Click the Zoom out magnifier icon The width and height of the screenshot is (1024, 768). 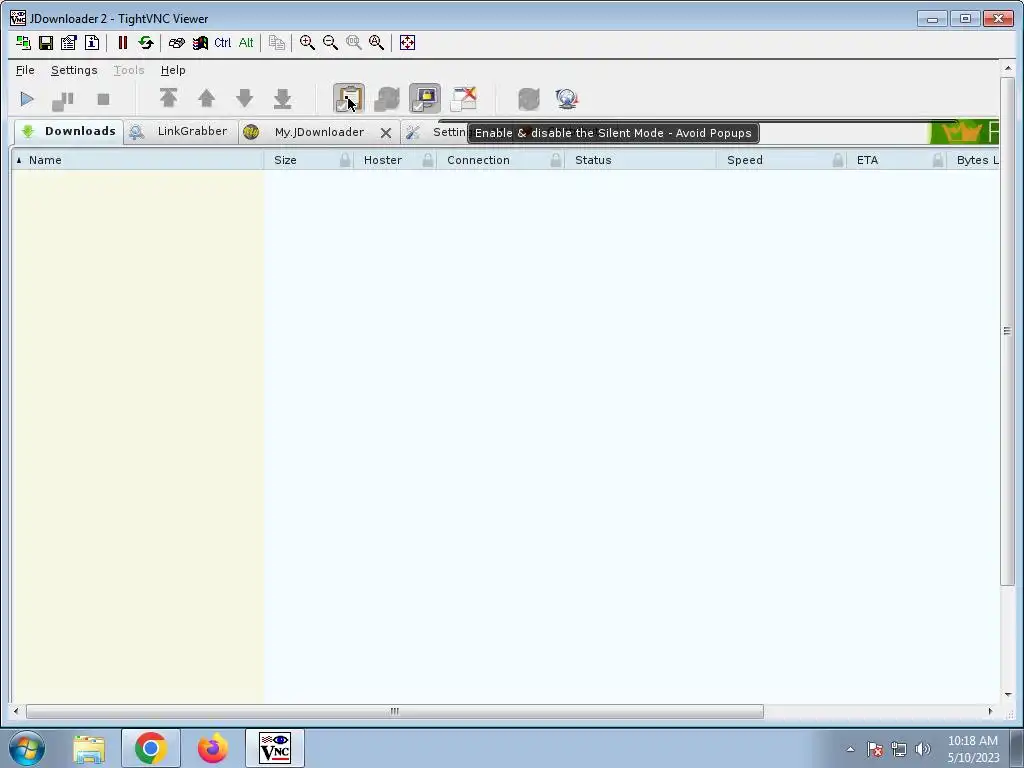click(330, 43)
